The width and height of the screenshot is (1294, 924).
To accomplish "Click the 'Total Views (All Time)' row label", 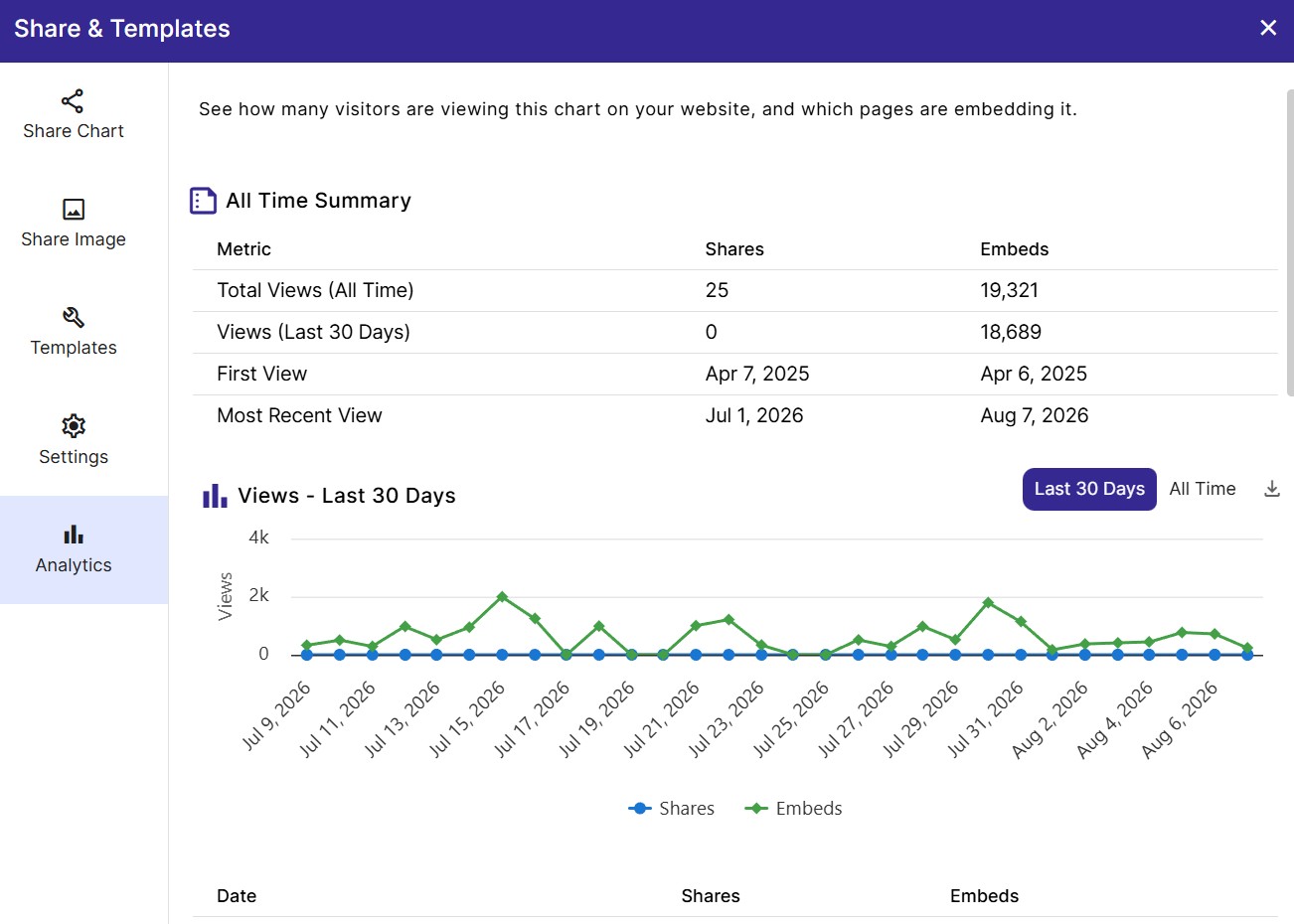I will point(315,290).
